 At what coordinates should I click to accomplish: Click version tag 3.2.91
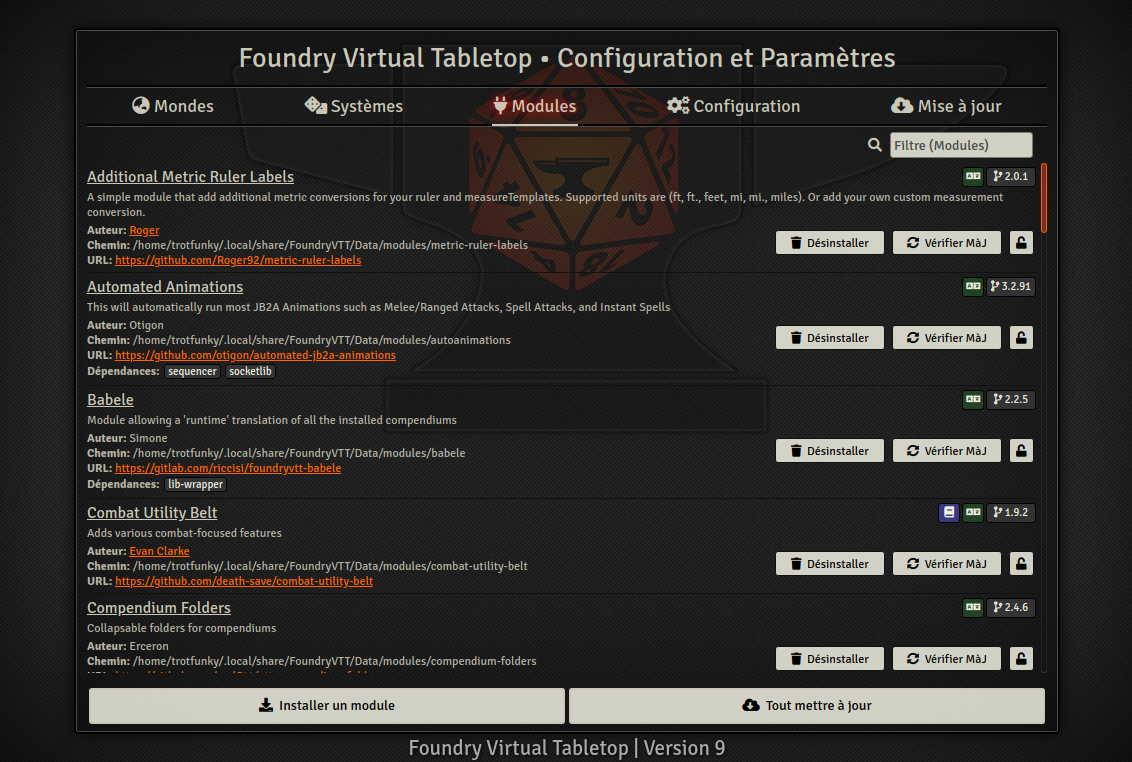coord(1011,287)
